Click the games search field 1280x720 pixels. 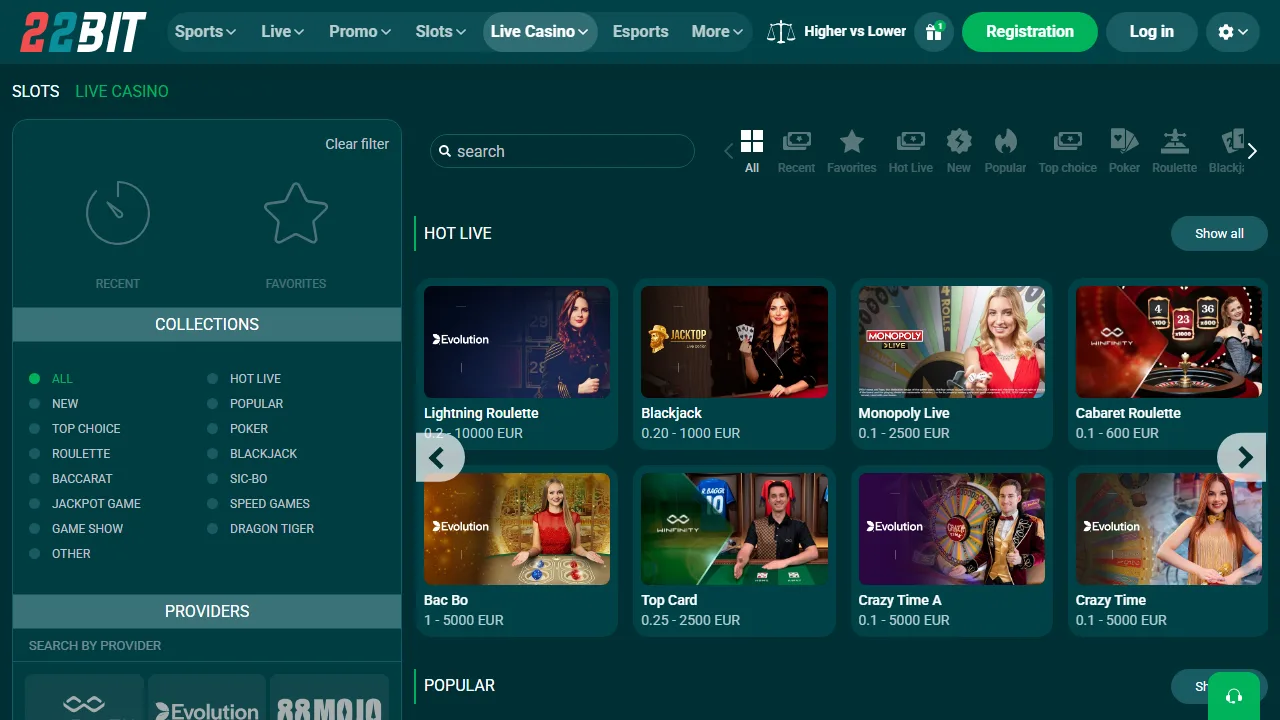pyautogui.click(x=562, y=151)
